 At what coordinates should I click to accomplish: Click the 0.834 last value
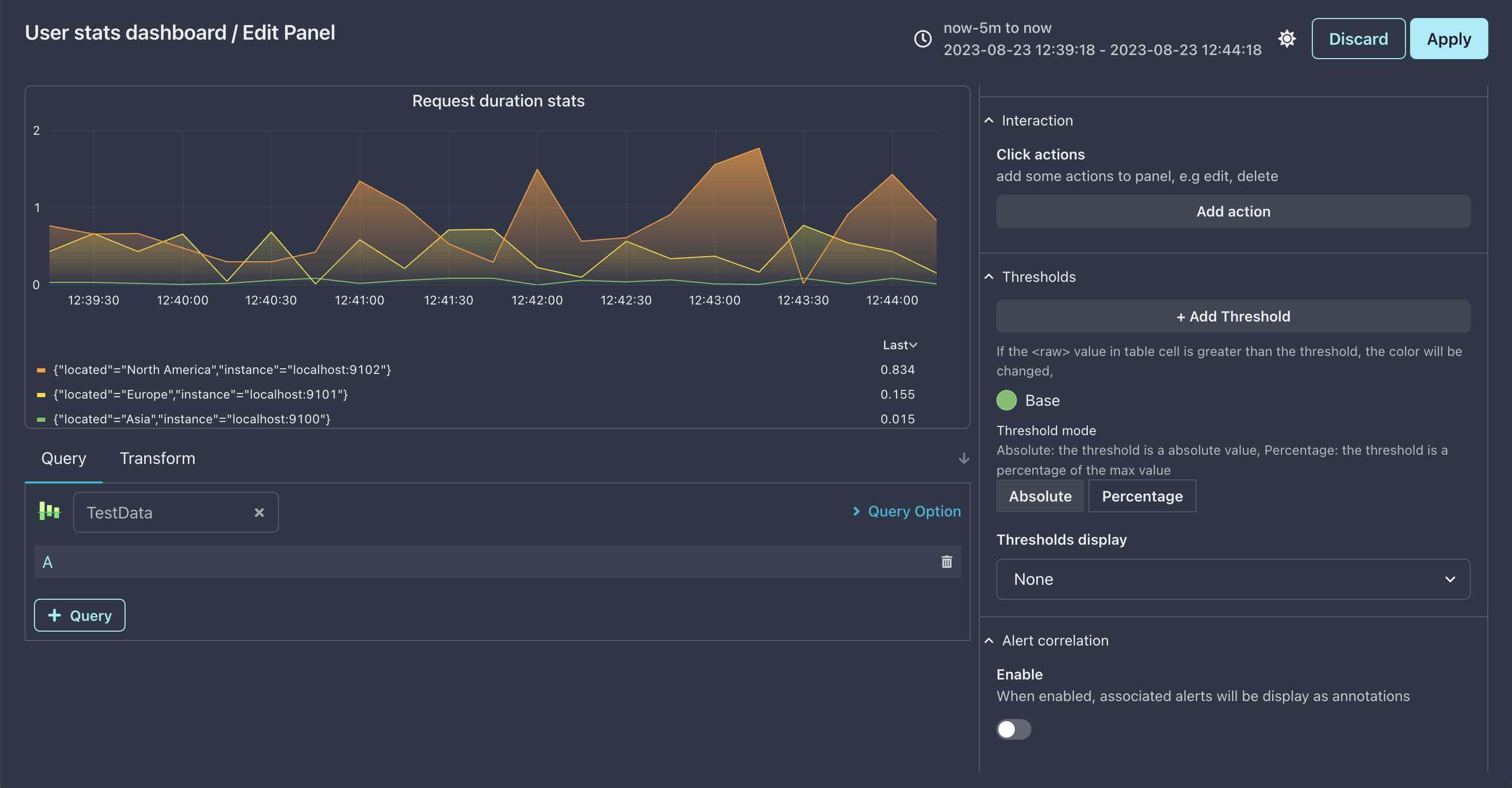897,370
